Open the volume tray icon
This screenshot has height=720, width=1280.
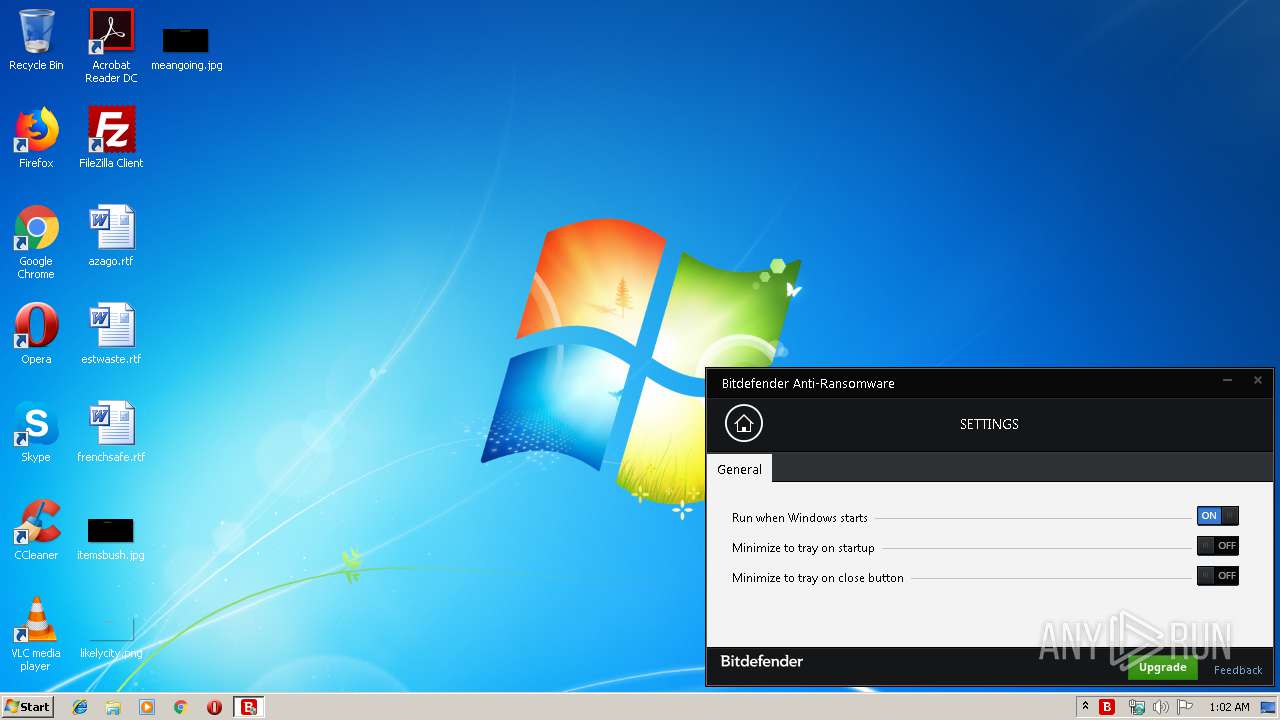(1160, 707)
